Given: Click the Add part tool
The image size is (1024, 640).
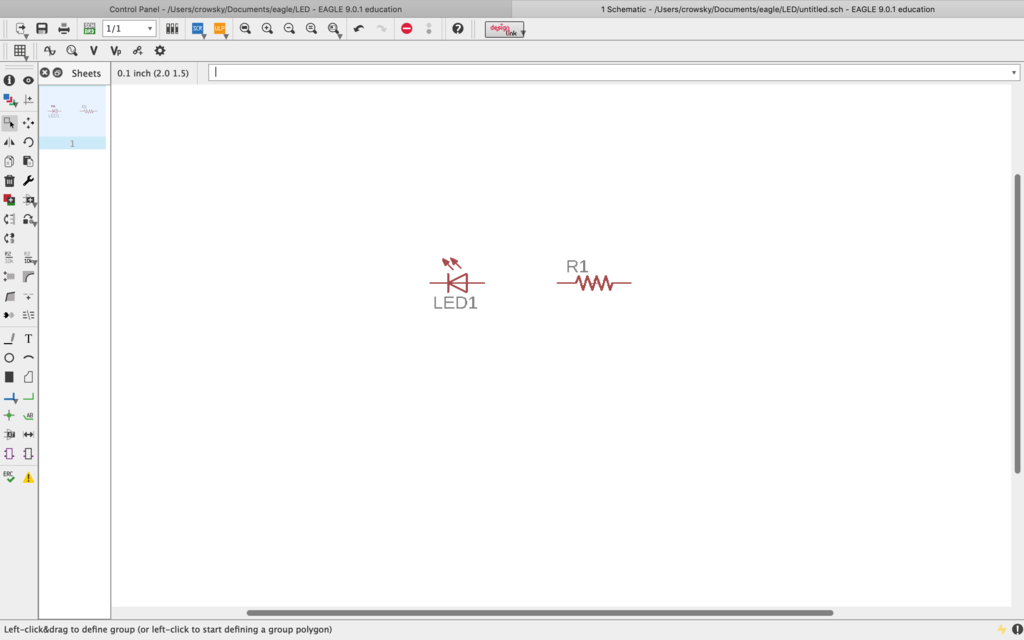Looking at the screenshot, I should (9, 200).
